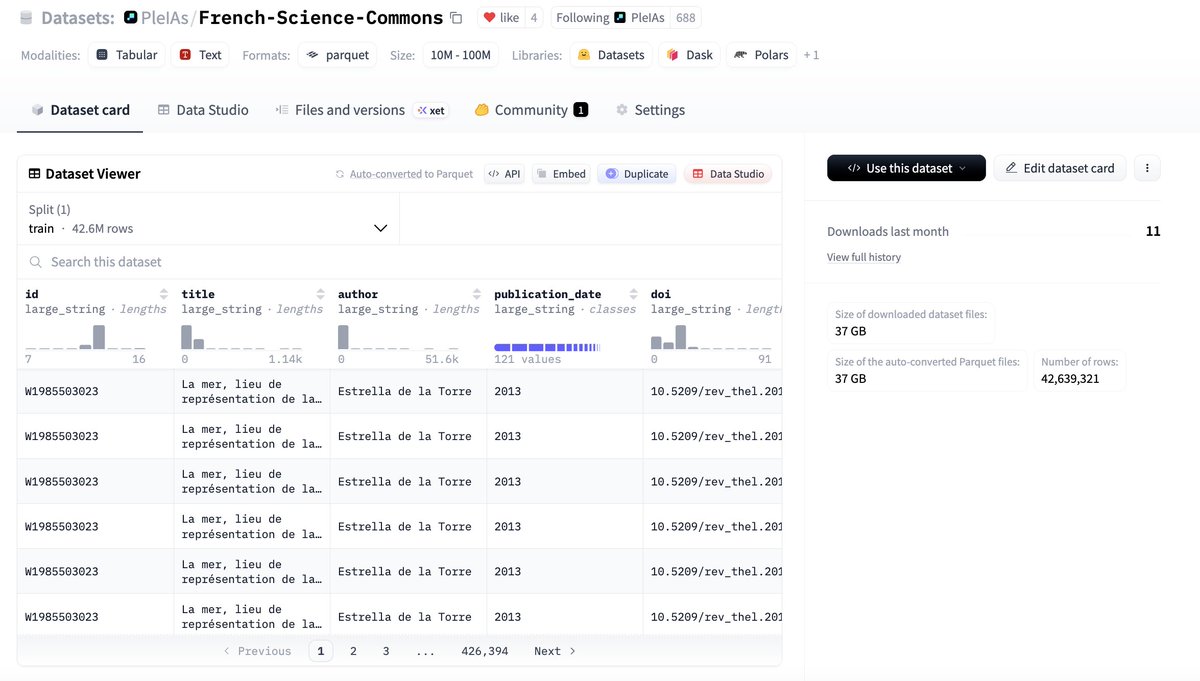The image size is (1200, 681).
Task: Click publication_date 121 values class bar
Action: tap(547, 347)
